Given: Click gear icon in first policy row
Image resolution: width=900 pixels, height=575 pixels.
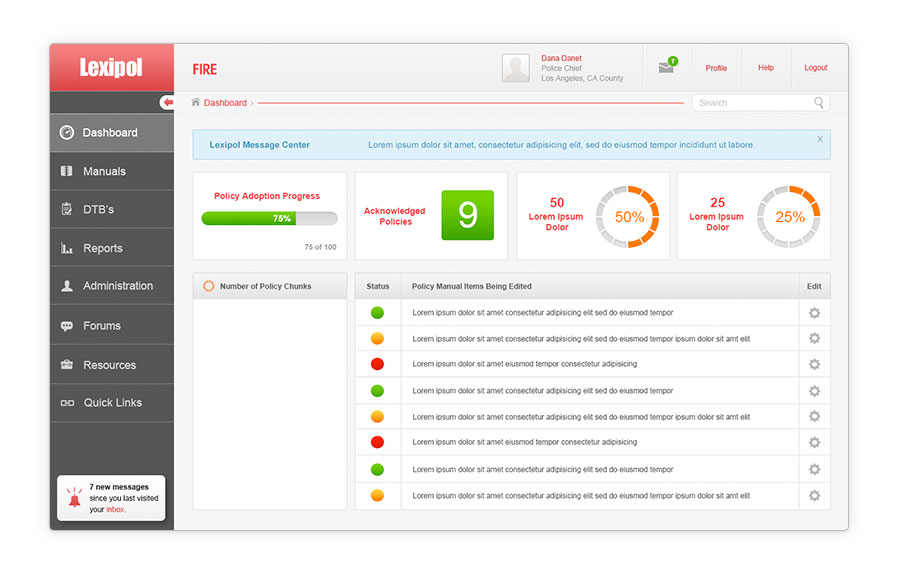Looking at the screenshot, I should tap(814, 313).
